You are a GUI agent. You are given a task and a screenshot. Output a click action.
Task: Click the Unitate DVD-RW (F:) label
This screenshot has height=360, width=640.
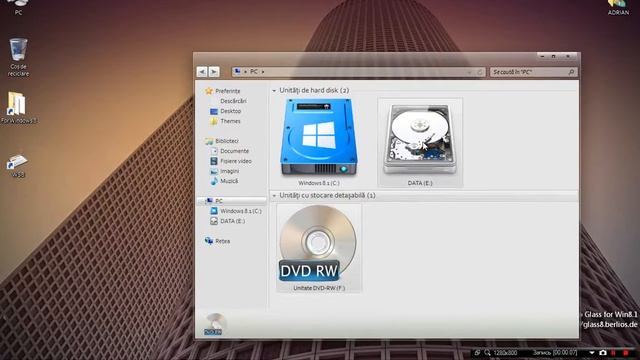[x=319, y=288]
